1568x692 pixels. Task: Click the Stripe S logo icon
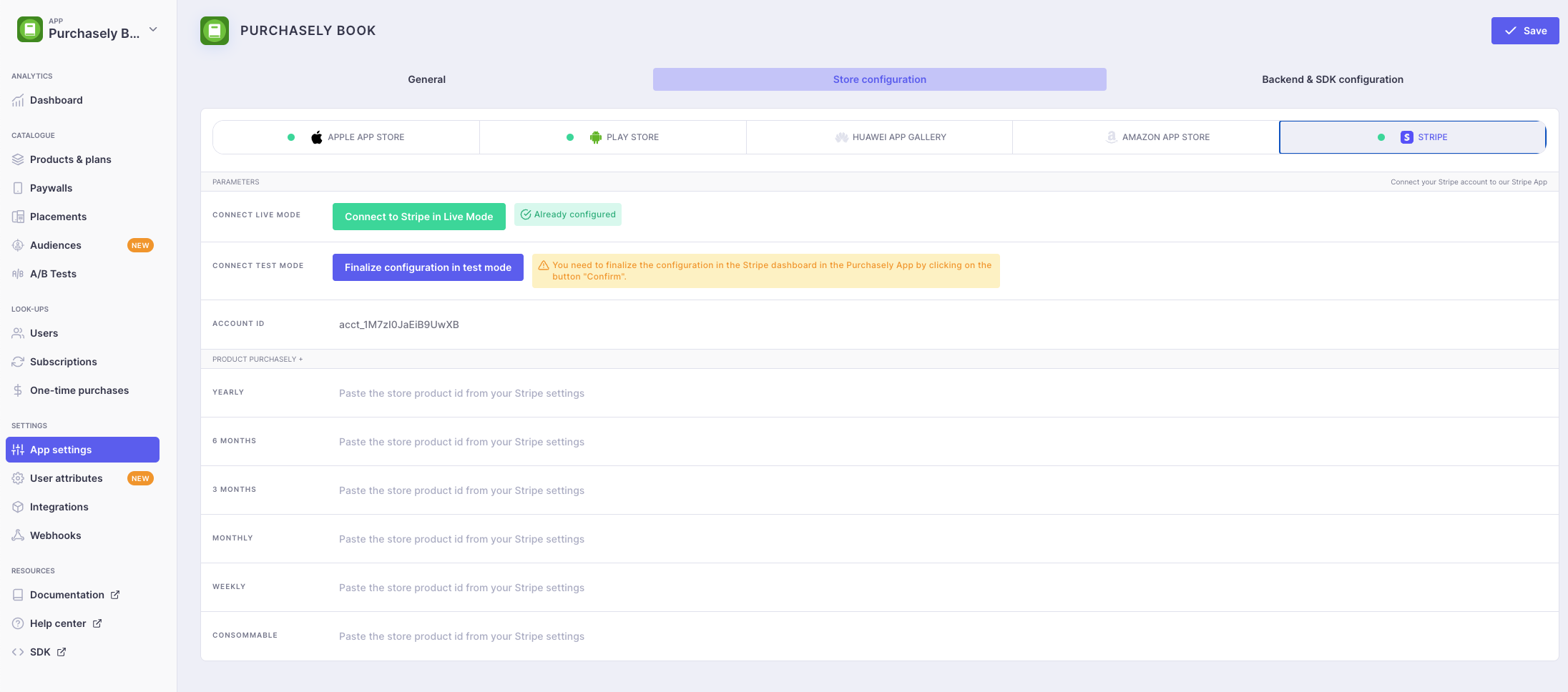(x=1406, y=137)
